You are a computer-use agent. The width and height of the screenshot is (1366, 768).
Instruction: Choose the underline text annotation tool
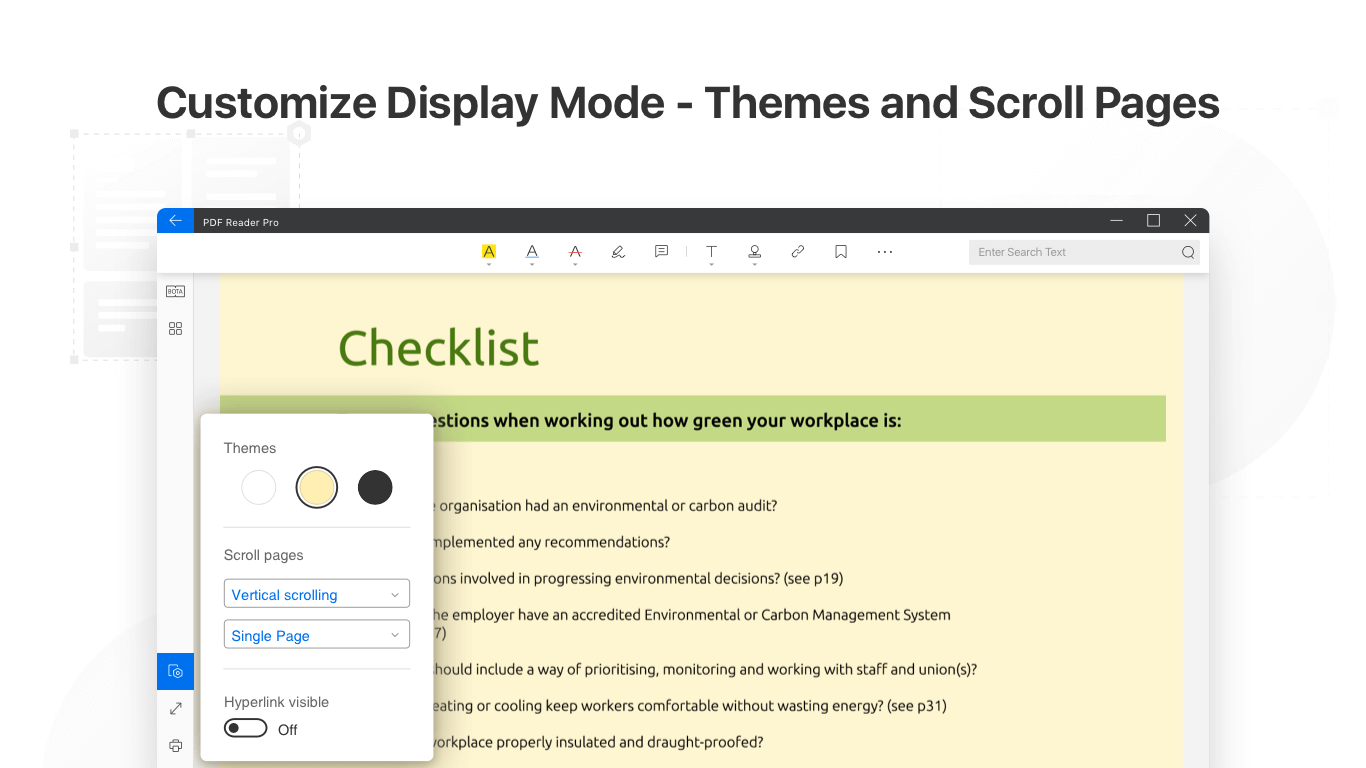point(532,252)
